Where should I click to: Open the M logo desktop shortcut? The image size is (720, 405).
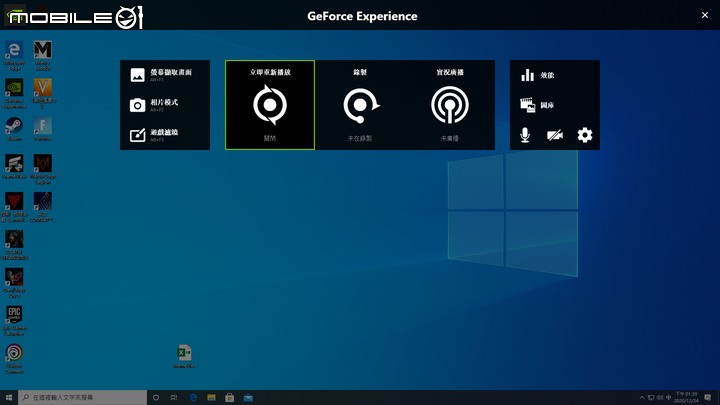43,56
